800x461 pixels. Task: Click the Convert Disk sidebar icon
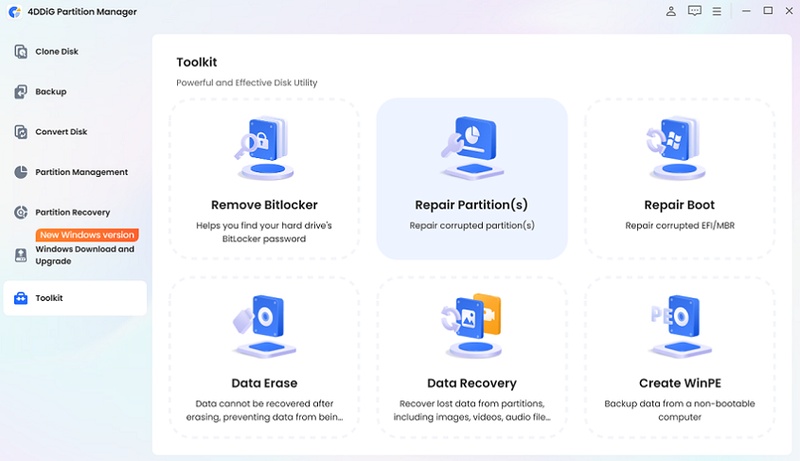coord(21,132)
